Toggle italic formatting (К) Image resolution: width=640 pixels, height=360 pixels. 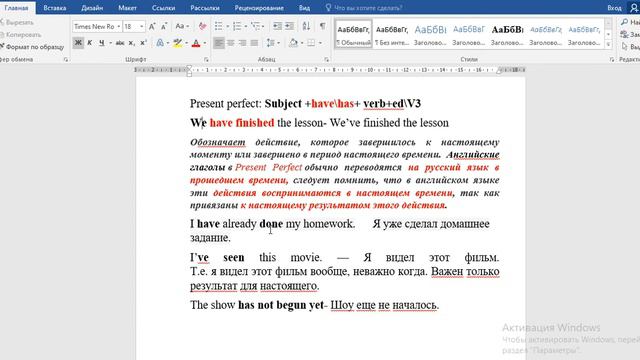[x=90, y=42]
